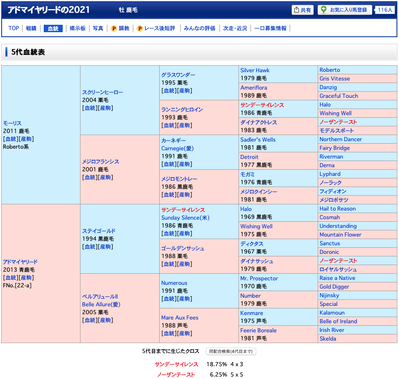Open メジロフランシス's [血統] link
399x379 pixels.
(x=90, y=177)
